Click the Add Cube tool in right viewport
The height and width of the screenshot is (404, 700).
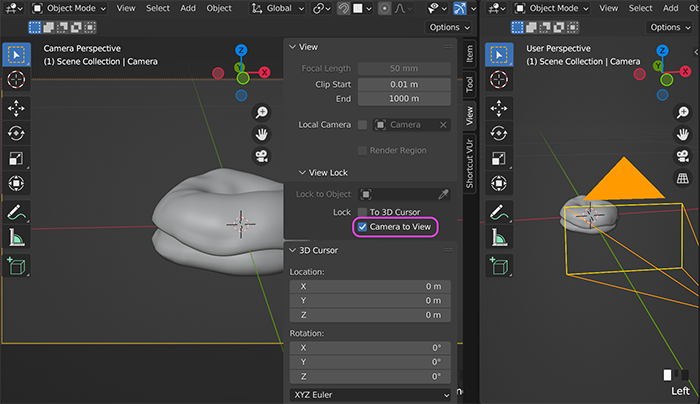tap(499, 266)
